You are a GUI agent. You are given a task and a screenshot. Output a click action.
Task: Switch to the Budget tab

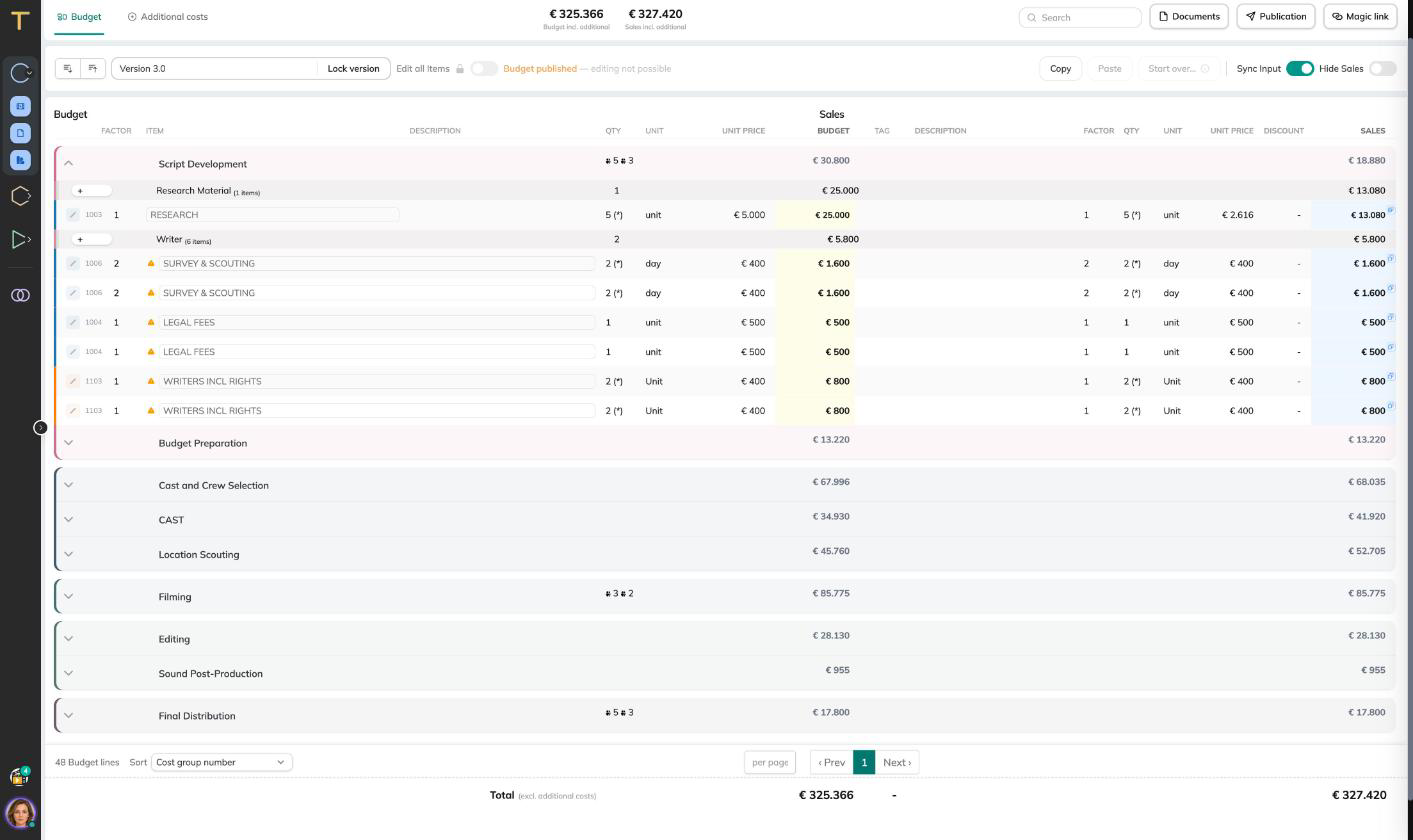(x=79, y=17)
